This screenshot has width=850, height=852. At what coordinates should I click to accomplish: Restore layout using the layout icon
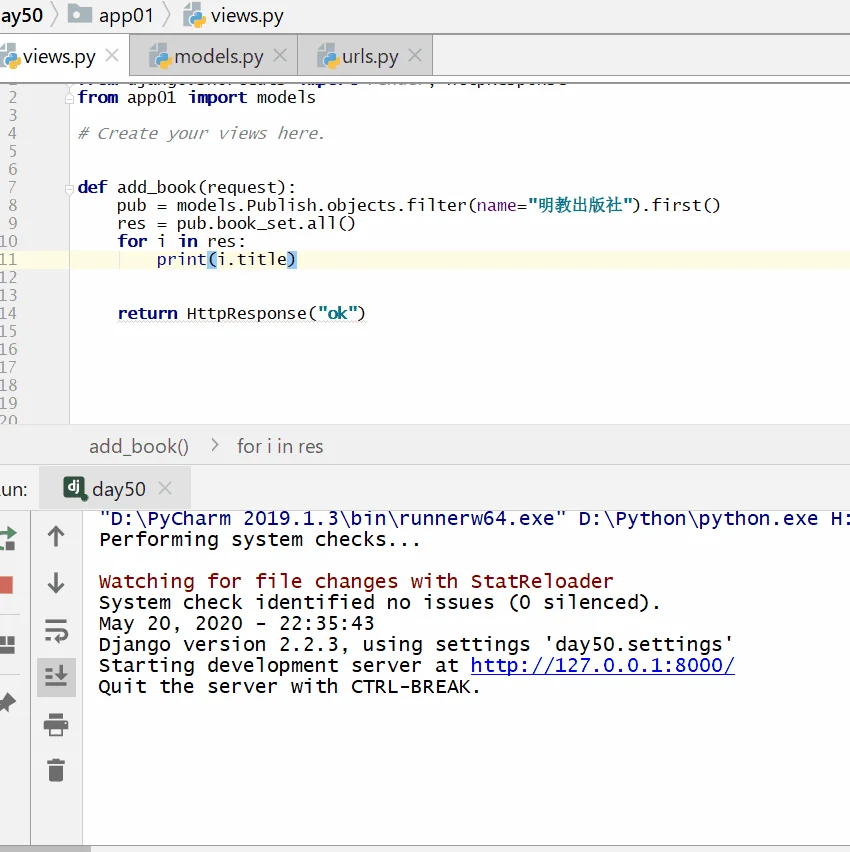coord(8,644)
